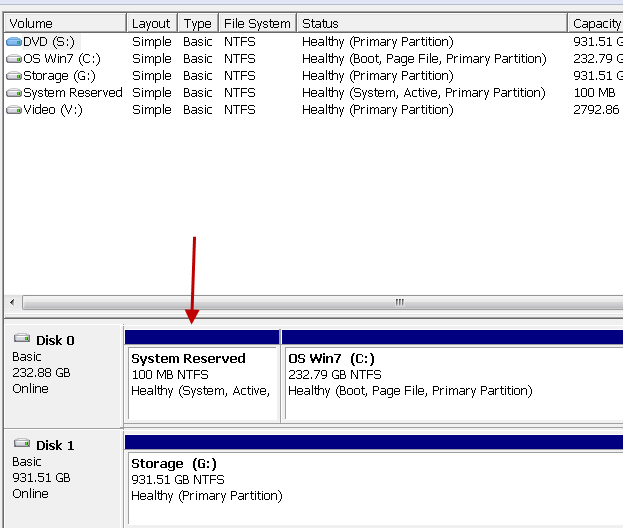Click the DVD (S:) volume drive icon
The width and height of the screenshot is (623, 528).
pos(14,42)
